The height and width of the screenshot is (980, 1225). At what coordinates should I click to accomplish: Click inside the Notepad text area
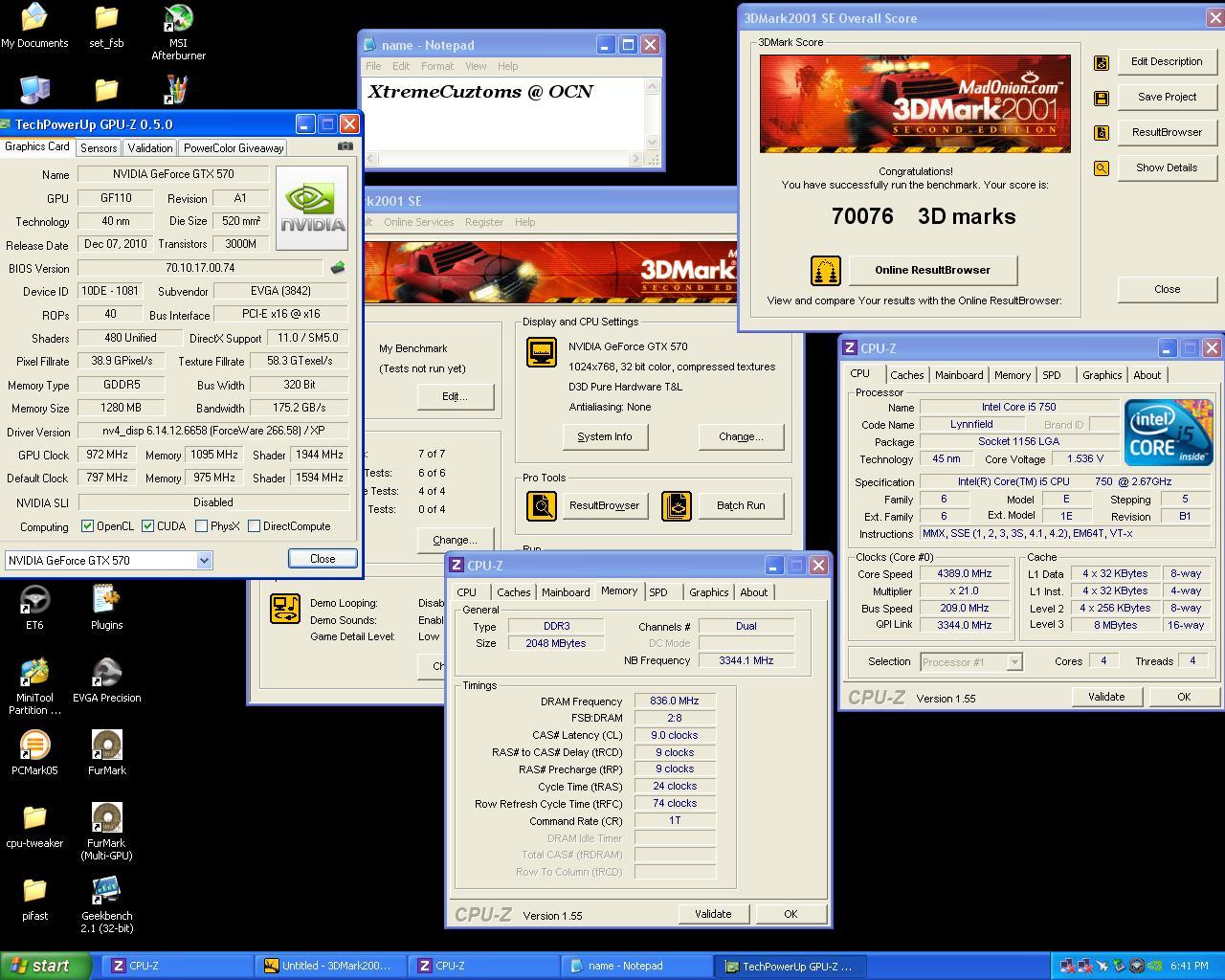pyautogui.click(x=504, y=115)
